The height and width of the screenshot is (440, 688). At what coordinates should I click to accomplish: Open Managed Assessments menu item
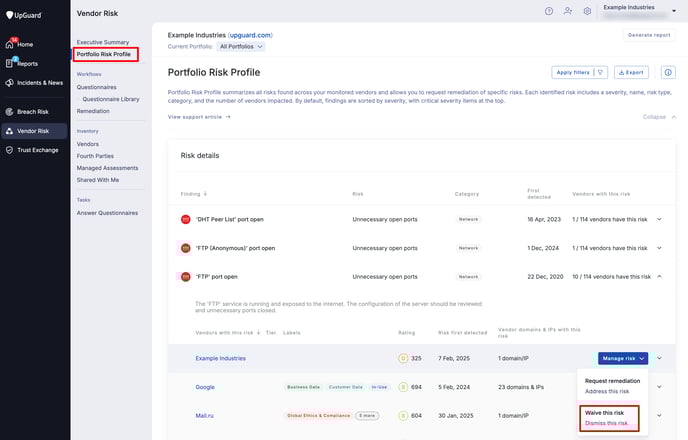[x=107, y=168]
